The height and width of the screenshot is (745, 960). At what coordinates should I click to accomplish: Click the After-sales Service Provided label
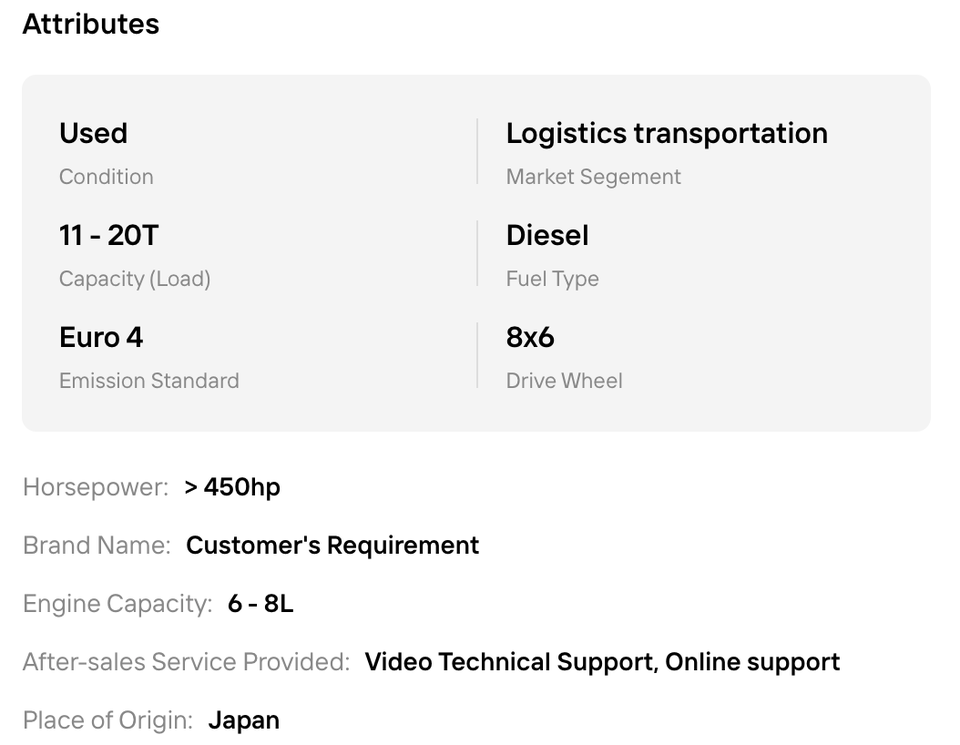click(186, 662)
